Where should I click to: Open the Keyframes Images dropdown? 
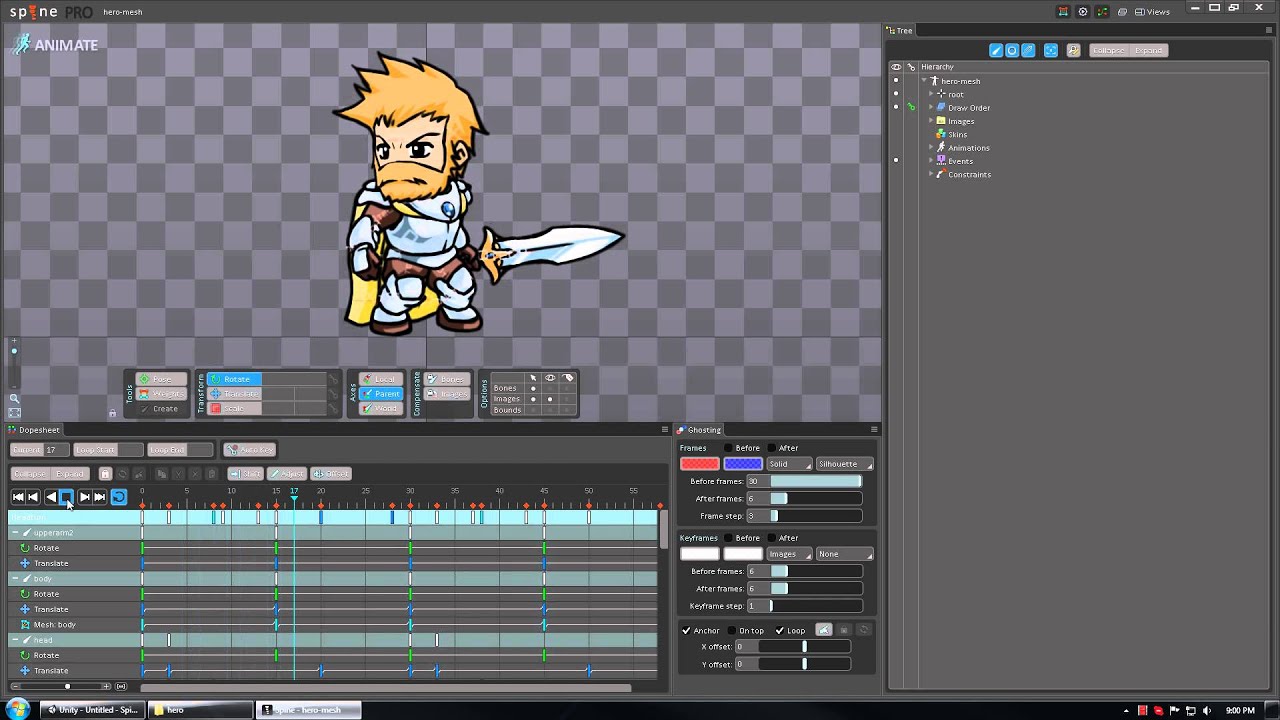789,554
